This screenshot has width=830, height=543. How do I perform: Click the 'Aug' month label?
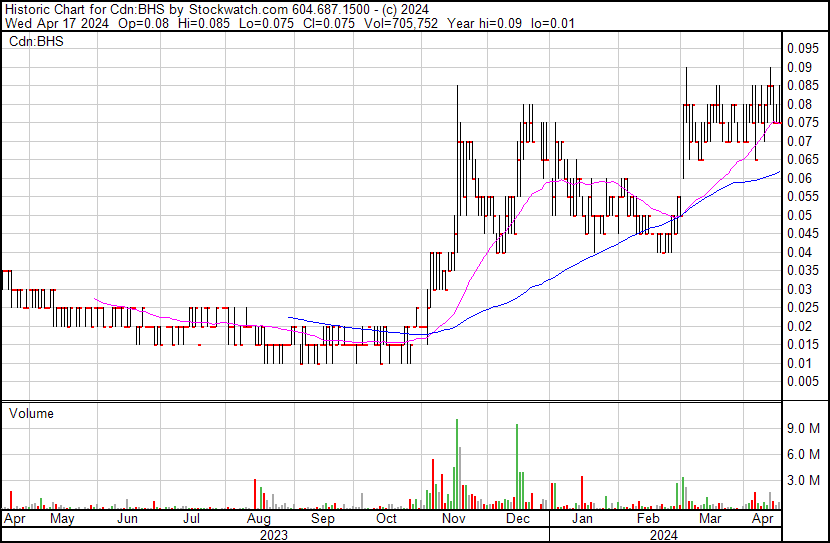[259, 519]
